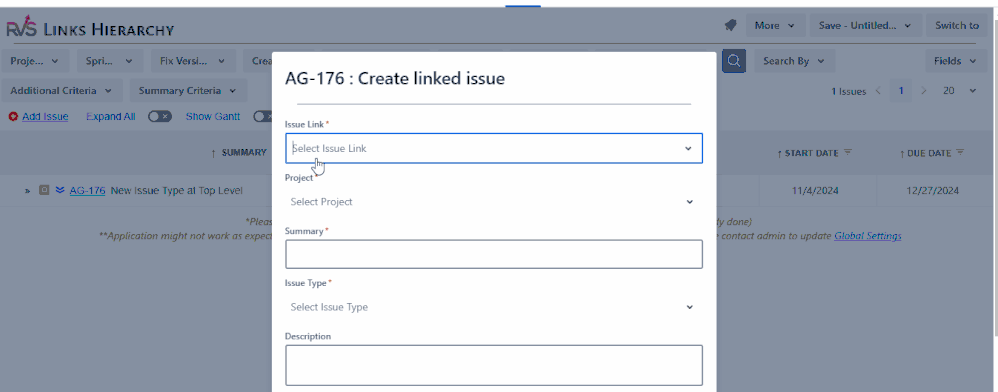998x392 pixels.
Task: Click the Start Date column filter icon
Action: pyautogui.click(x=847, y=153)
